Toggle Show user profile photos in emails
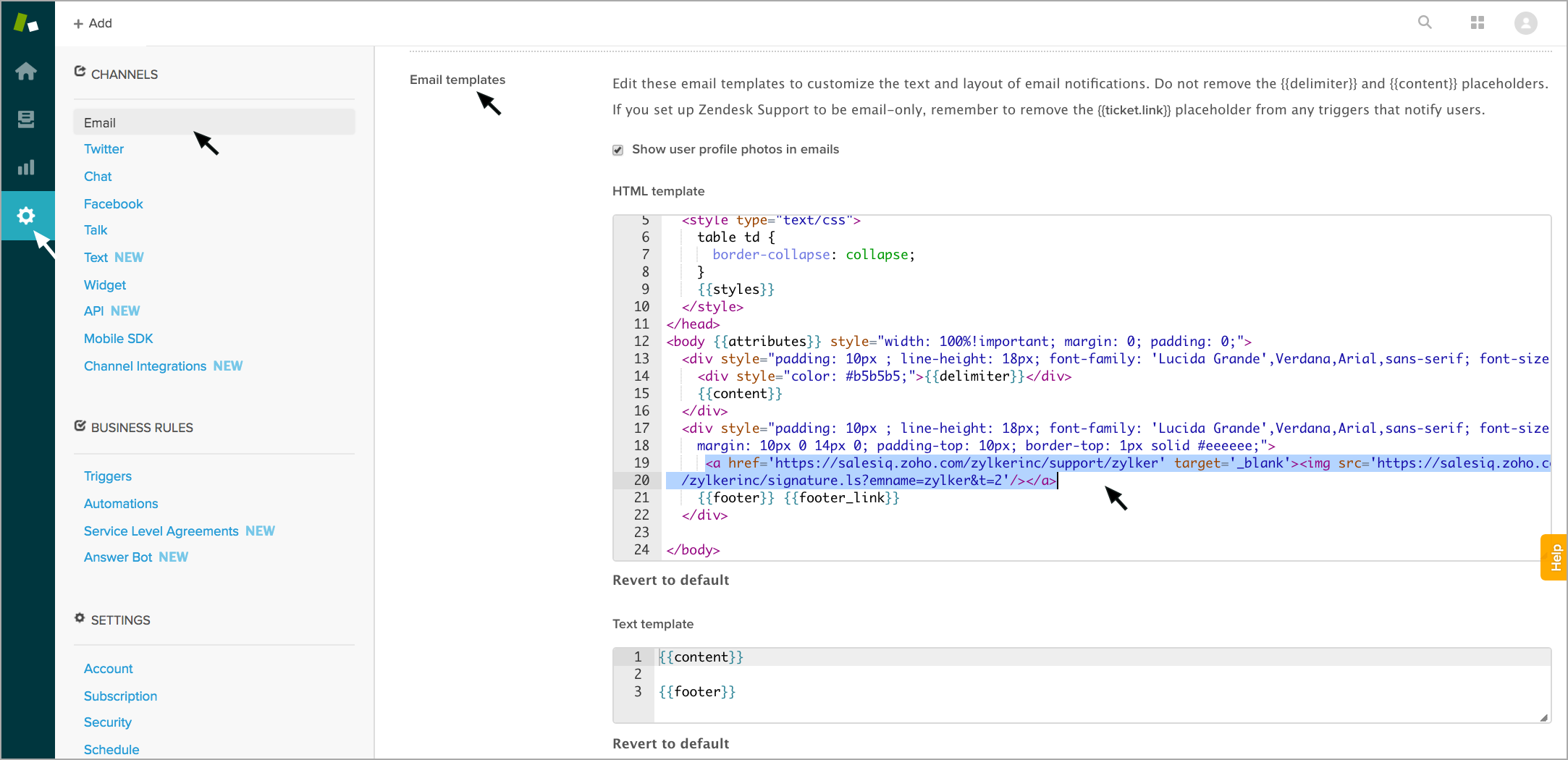 tap(617, 150)
